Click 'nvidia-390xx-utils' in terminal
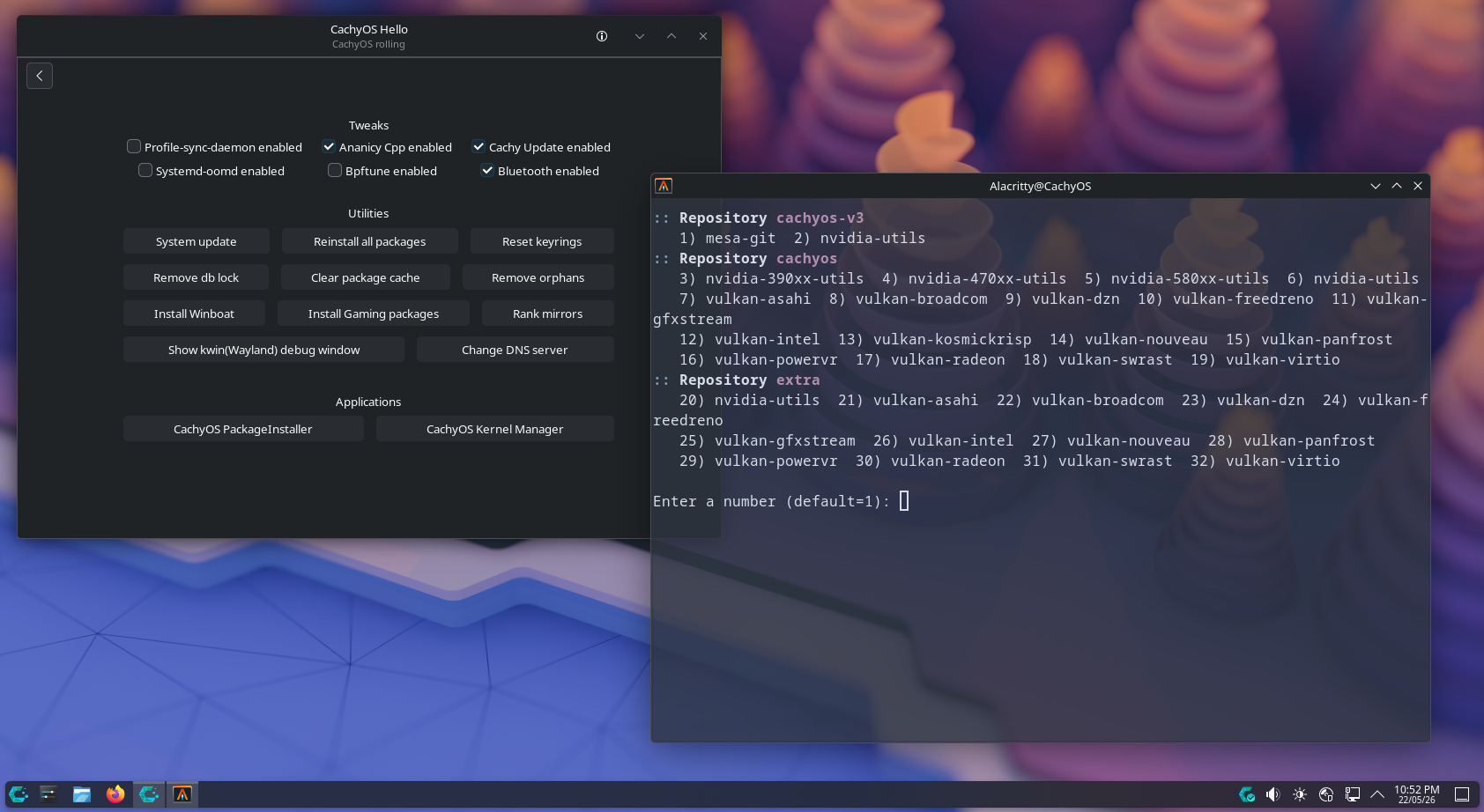1484x812 pixels. pos(784,278)
